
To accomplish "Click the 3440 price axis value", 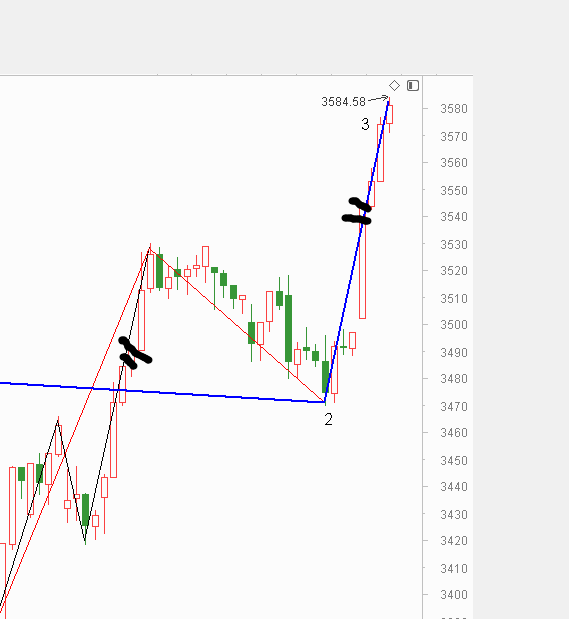I will coord(454,487).
